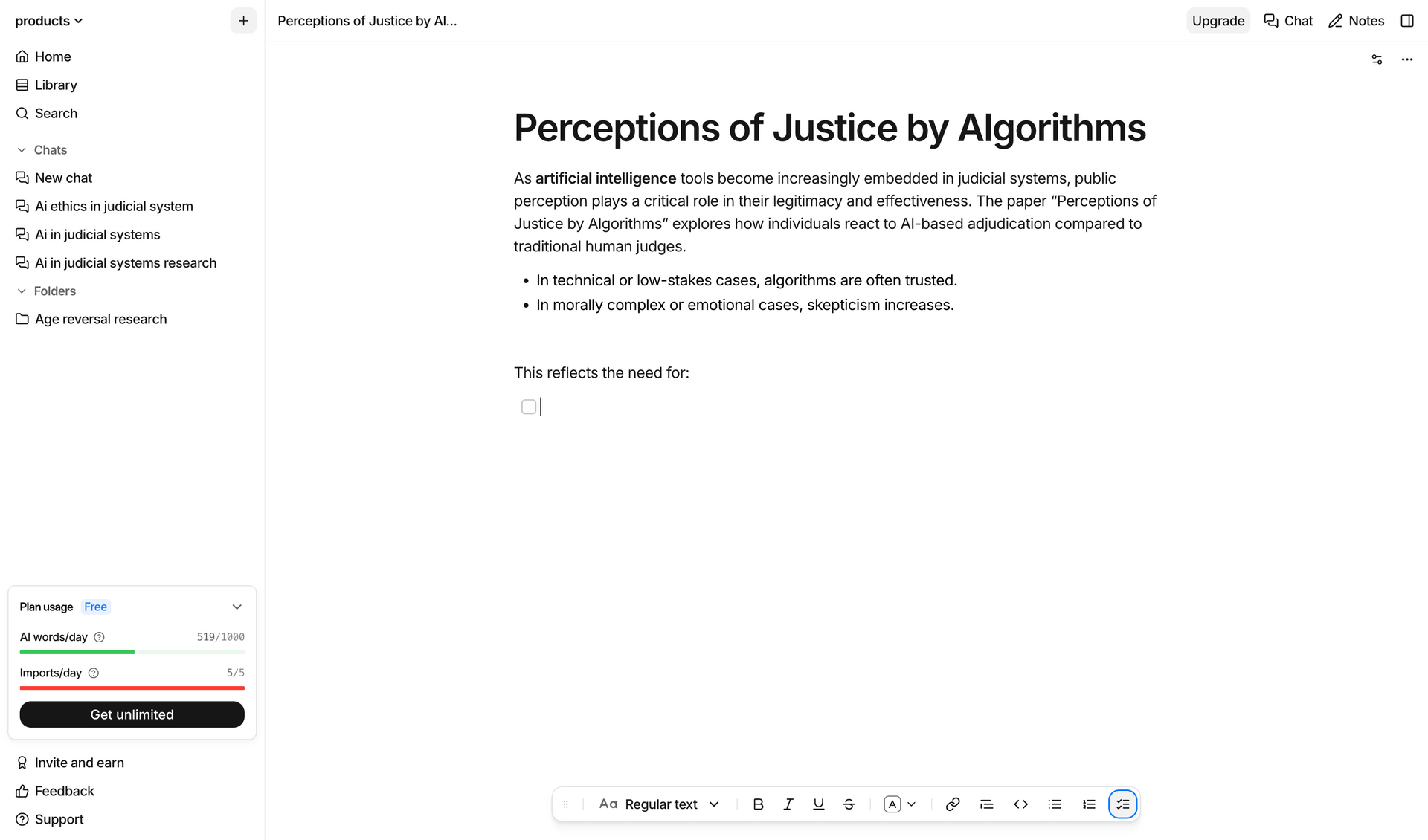Image resolution: width=1428 pixels, height=840 pixels.
Task: Open the Ai ethics in judicial system chat
Action: tap(114, 206)
